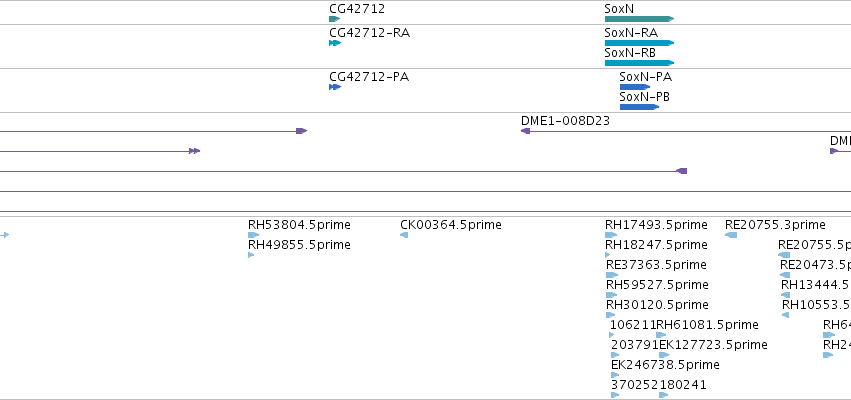Select the SoxN-RB transcript bar

(x=639, y=63)
